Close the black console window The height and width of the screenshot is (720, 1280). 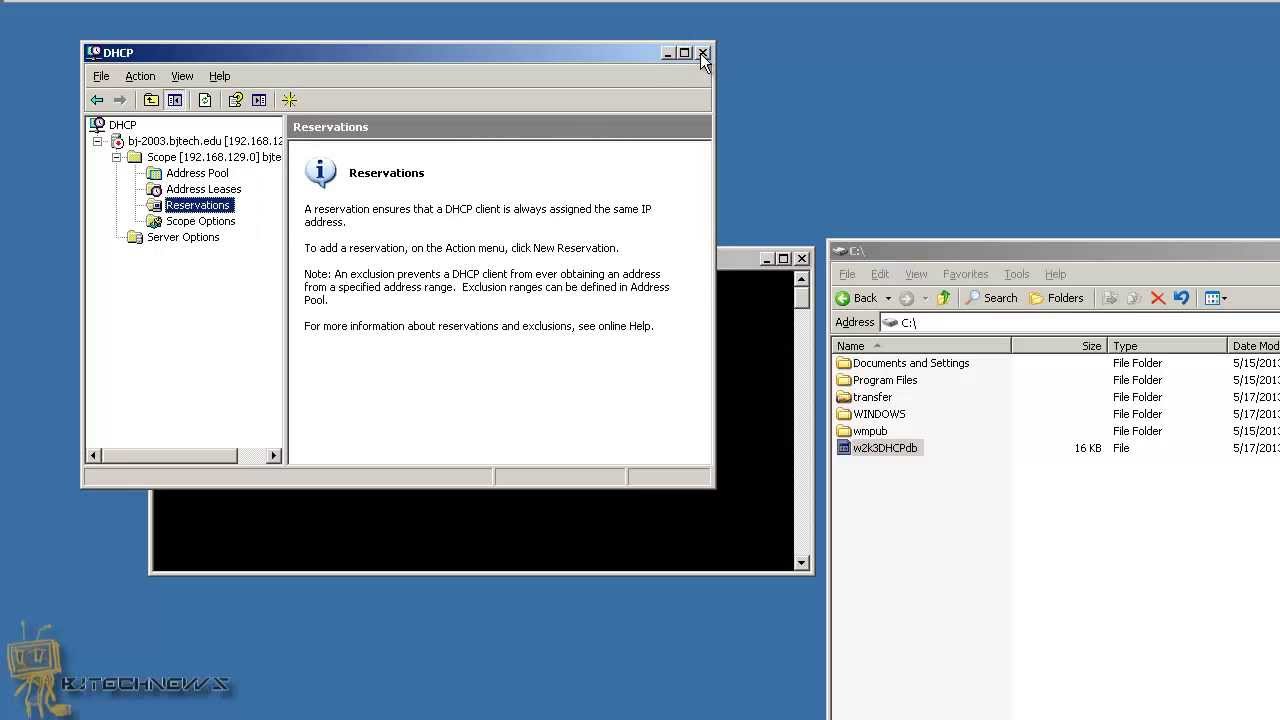[x=801, y=259]
